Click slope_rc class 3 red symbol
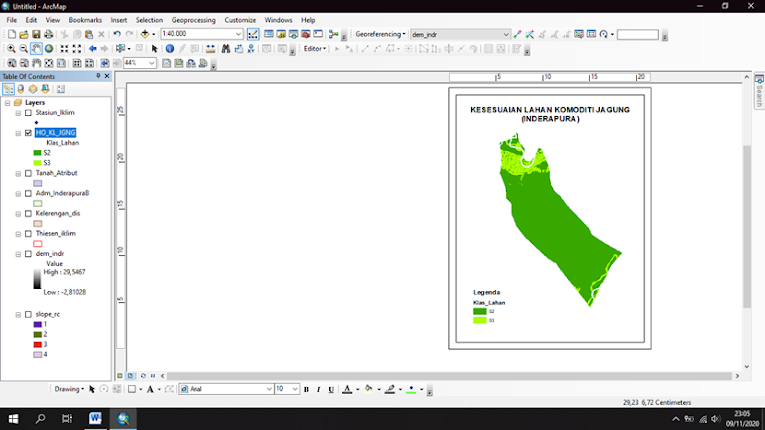Viewport: 765px width, 430px height. coord(38,345)
